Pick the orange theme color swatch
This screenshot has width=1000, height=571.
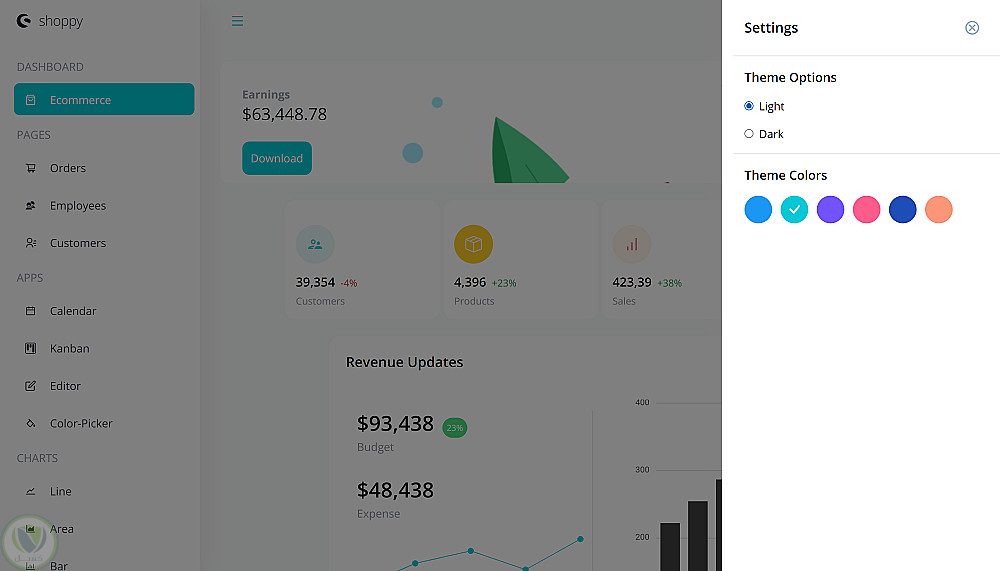[939, 209]
